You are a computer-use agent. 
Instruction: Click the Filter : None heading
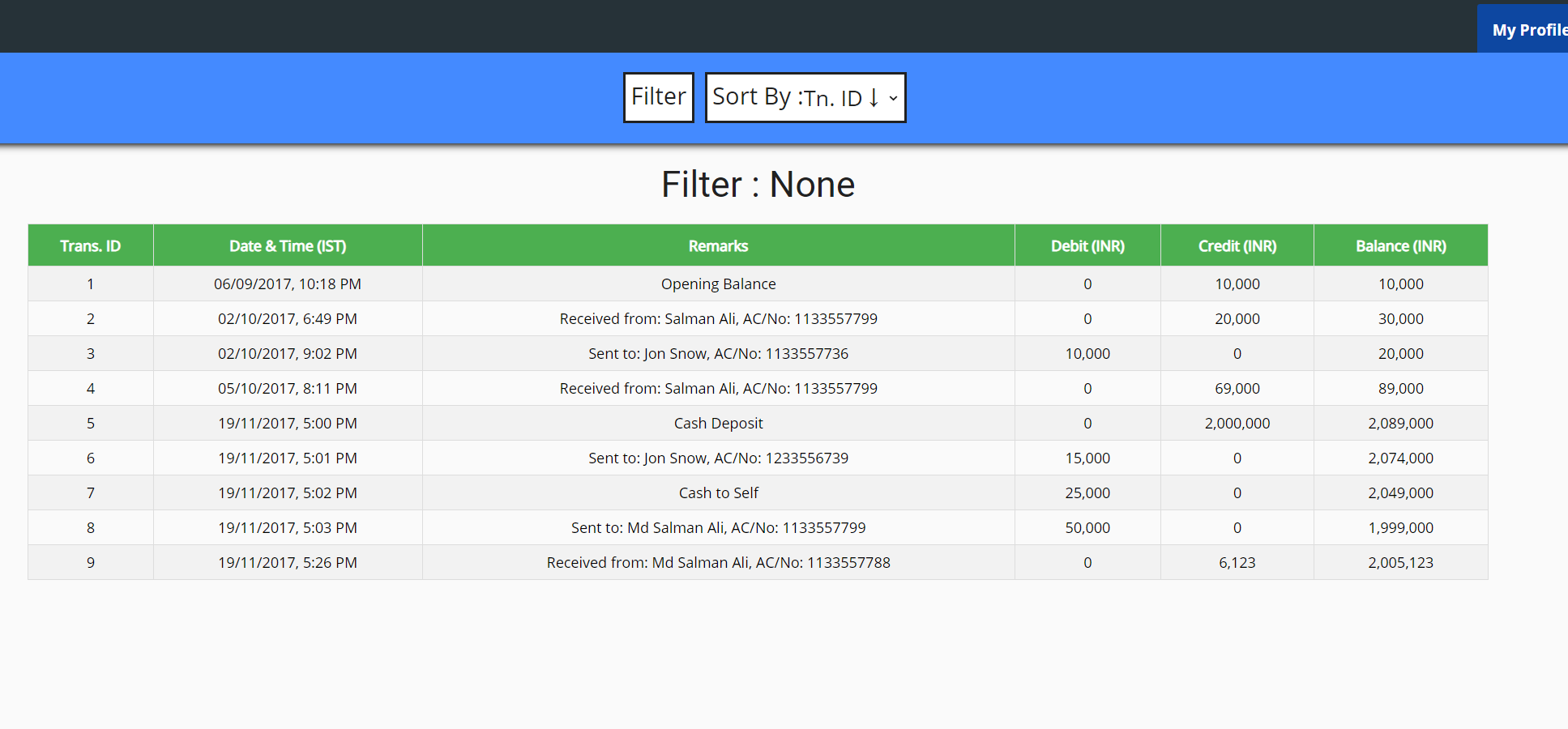tap(758, 185)
